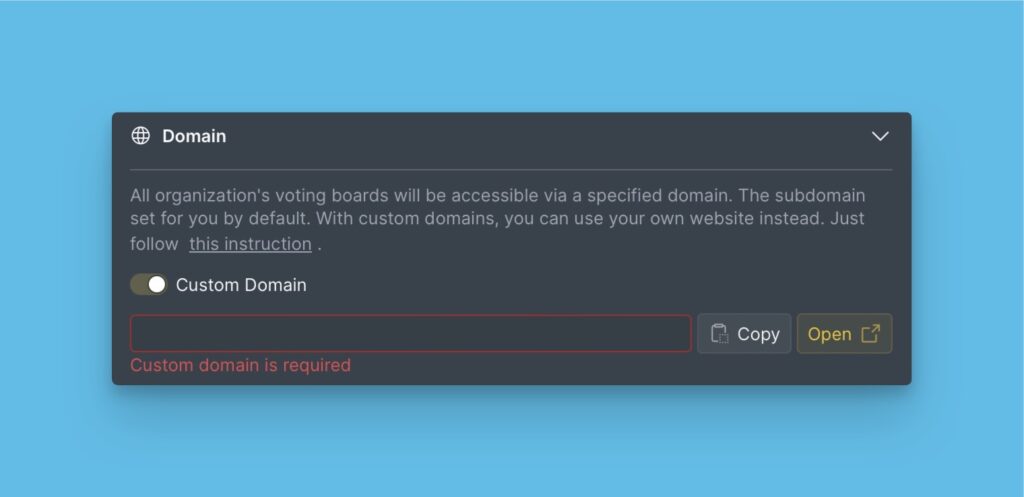Click the divider line under Domain header
The image size is (1024, 497).
tap(510, 170)
